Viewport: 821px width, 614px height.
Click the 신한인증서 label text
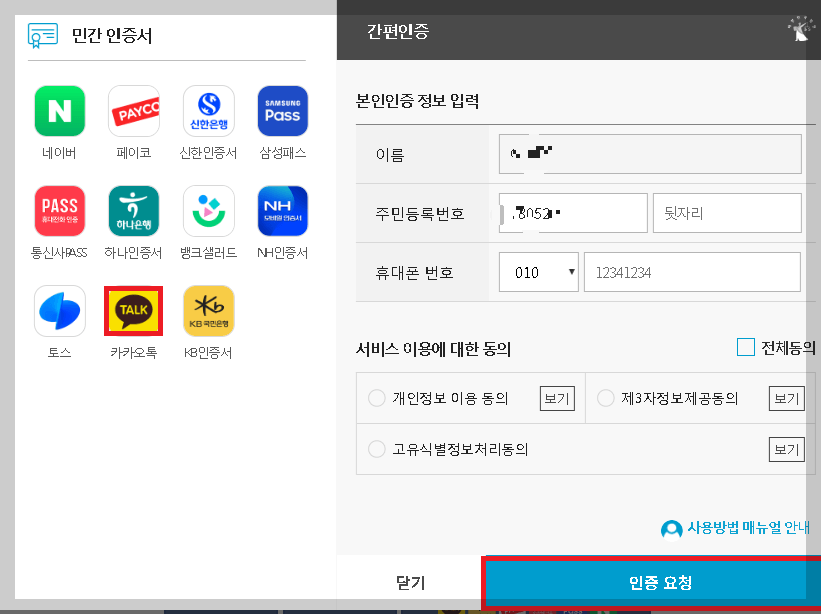[x=208, y=153]
